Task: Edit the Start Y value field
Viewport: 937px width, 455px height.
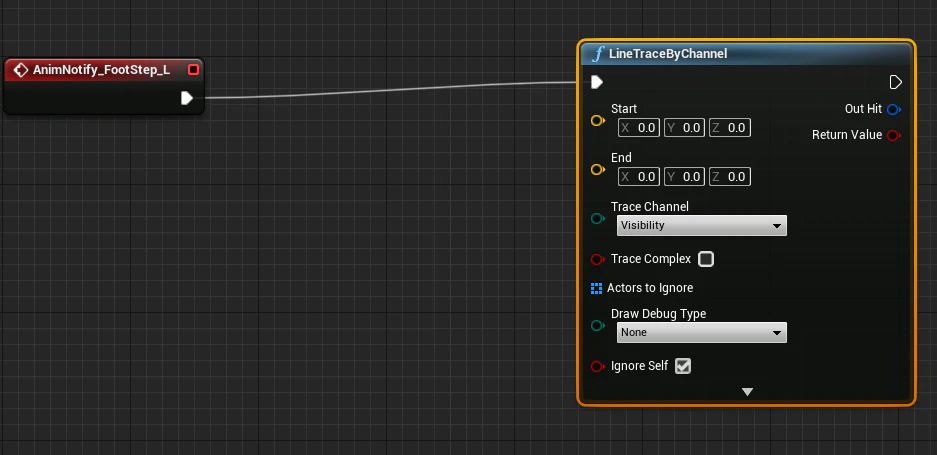Action: coord(684,128)
